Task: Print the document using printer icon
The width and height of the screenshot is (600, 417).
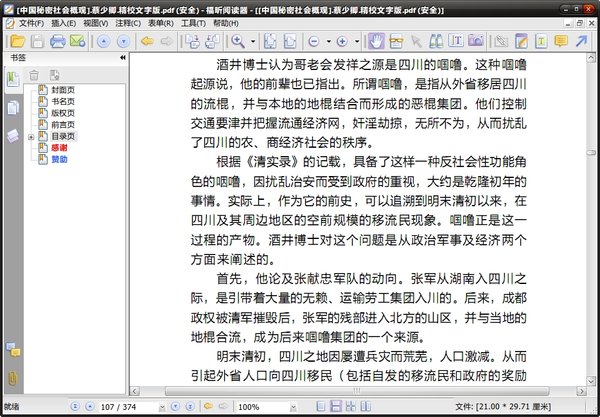Action: coord(57,41)
